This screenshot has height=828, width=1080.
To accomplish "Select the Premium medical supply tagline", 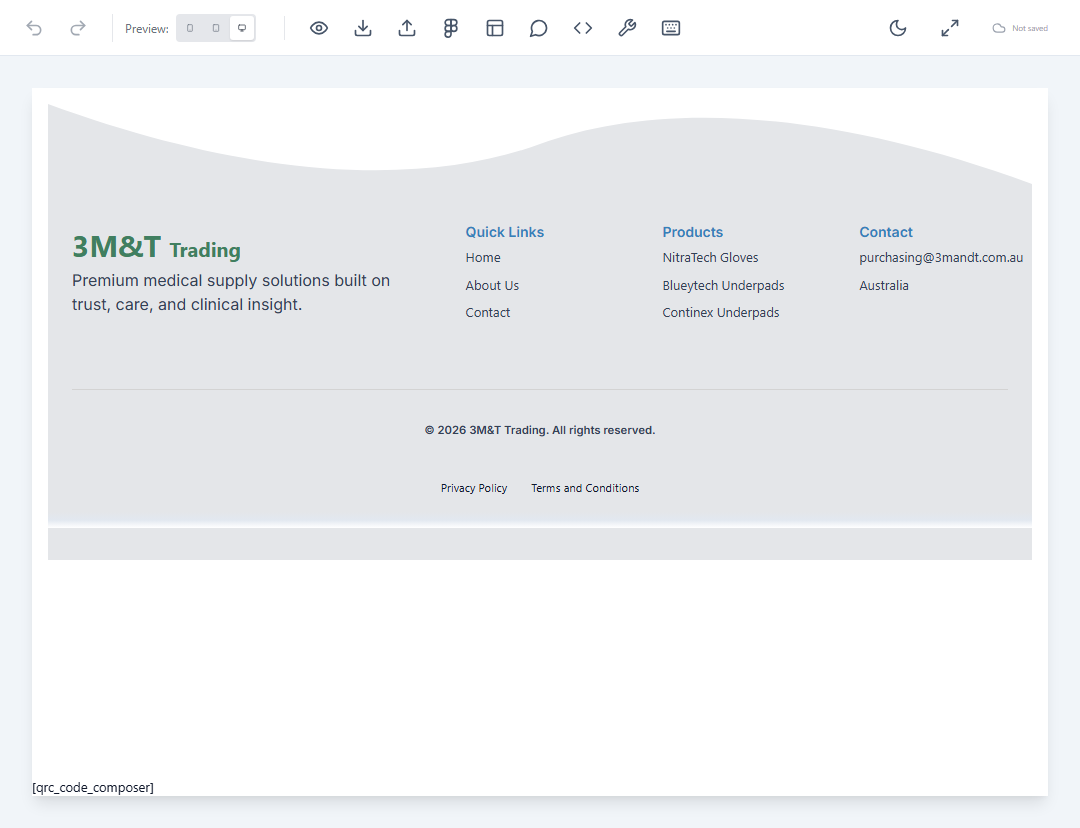I will tap(231, 292).
